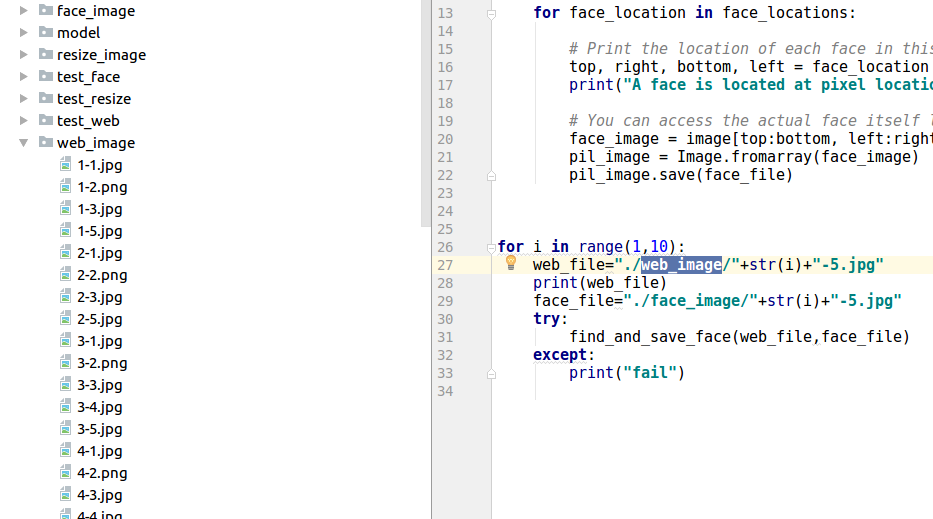Click the image icon of 4-1.jpg
The width and height of the screenshot is (933, 519).
(x=65, y=451)
